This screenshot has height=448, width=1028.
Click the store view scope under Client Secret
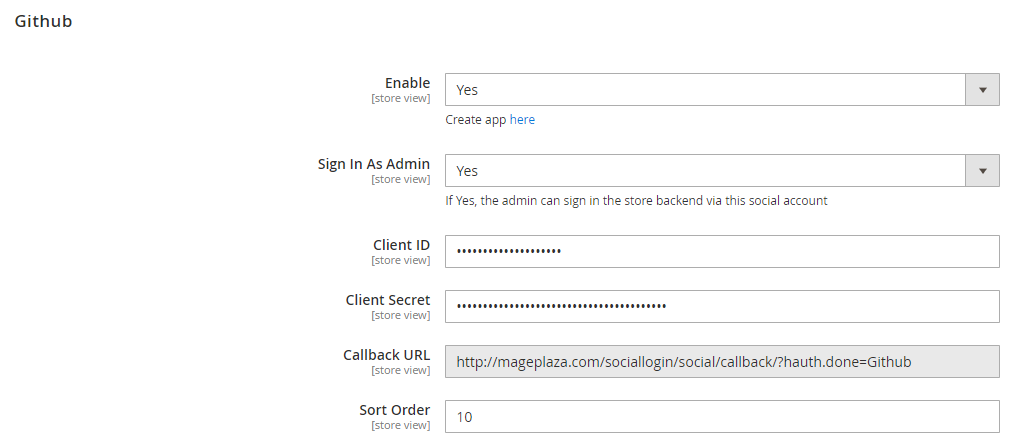(400, 315)
